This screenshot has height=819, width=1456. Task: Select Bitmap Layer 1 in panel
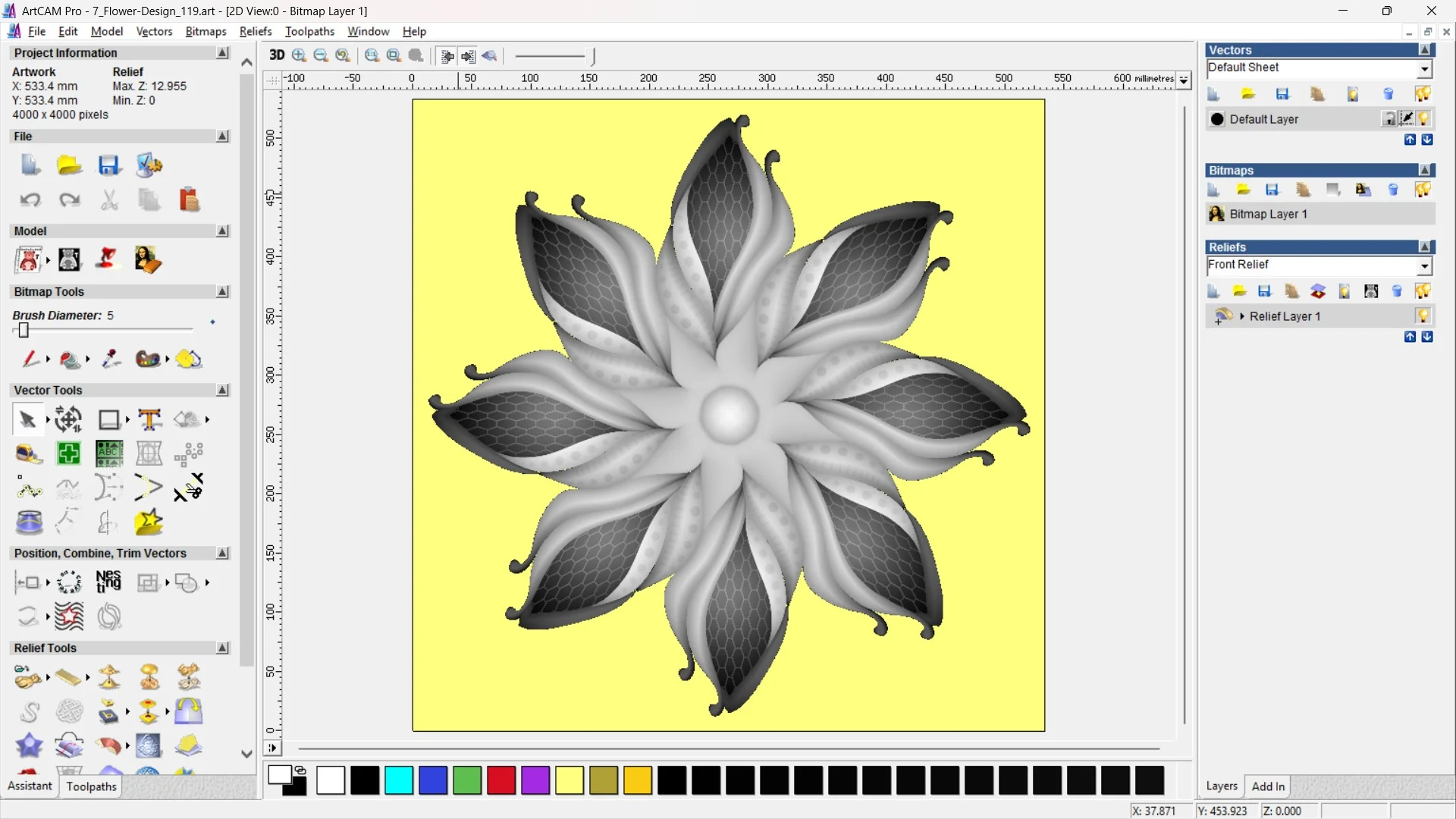[1268, 214]
